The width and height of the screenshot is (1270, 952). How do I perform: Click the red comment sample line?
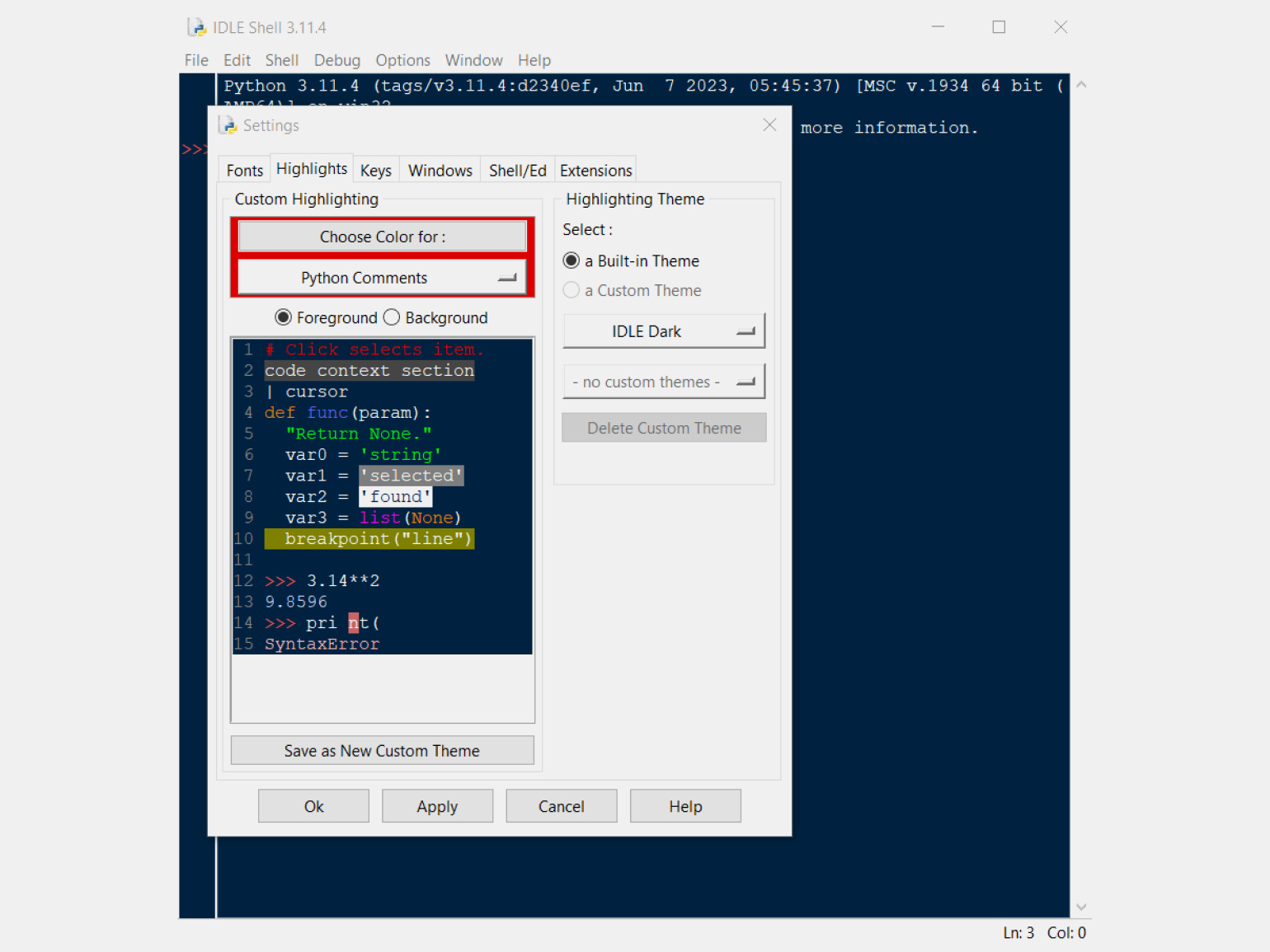click(374, 349)
